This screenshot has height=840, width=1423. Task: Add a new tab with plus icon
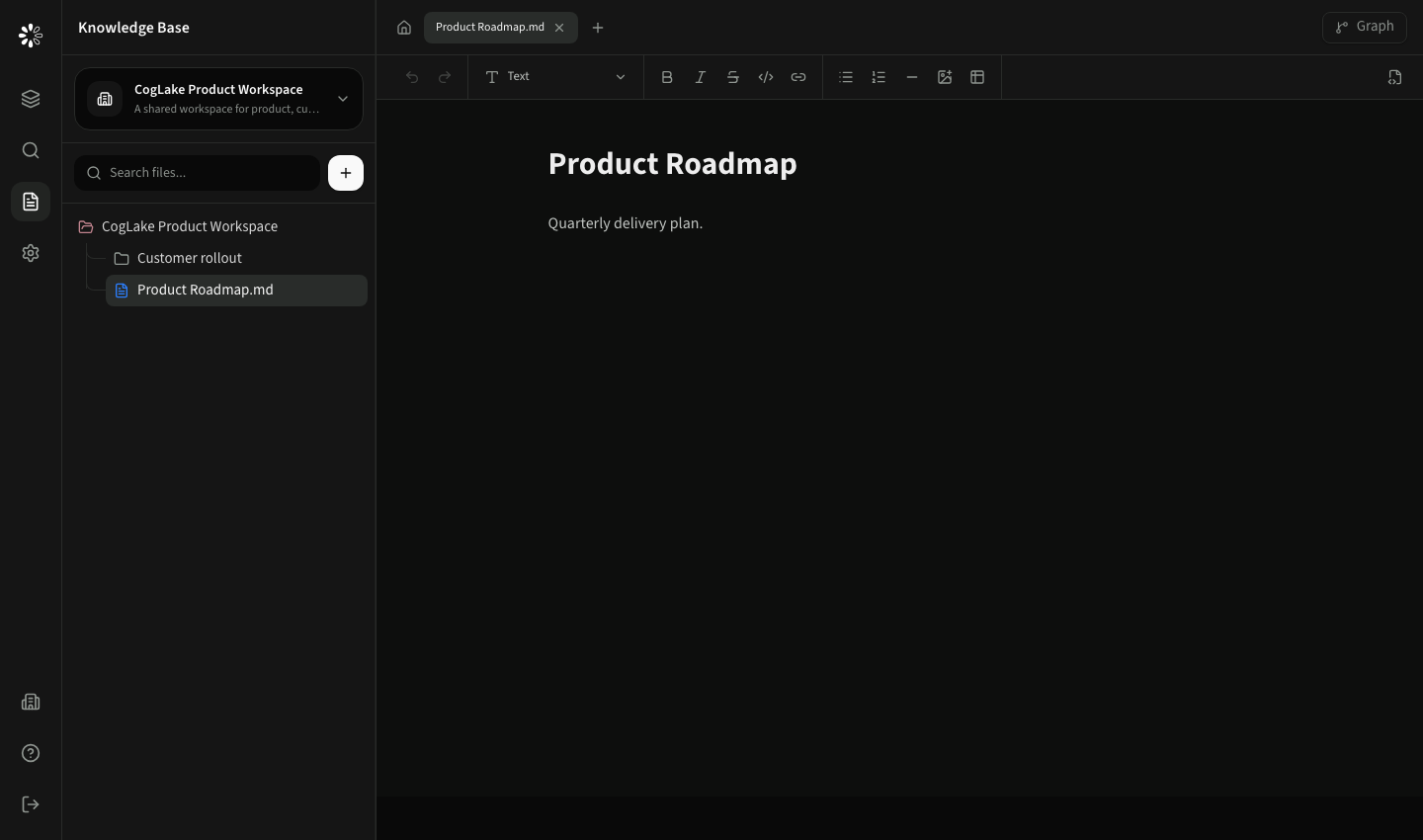tap(598, 28)
